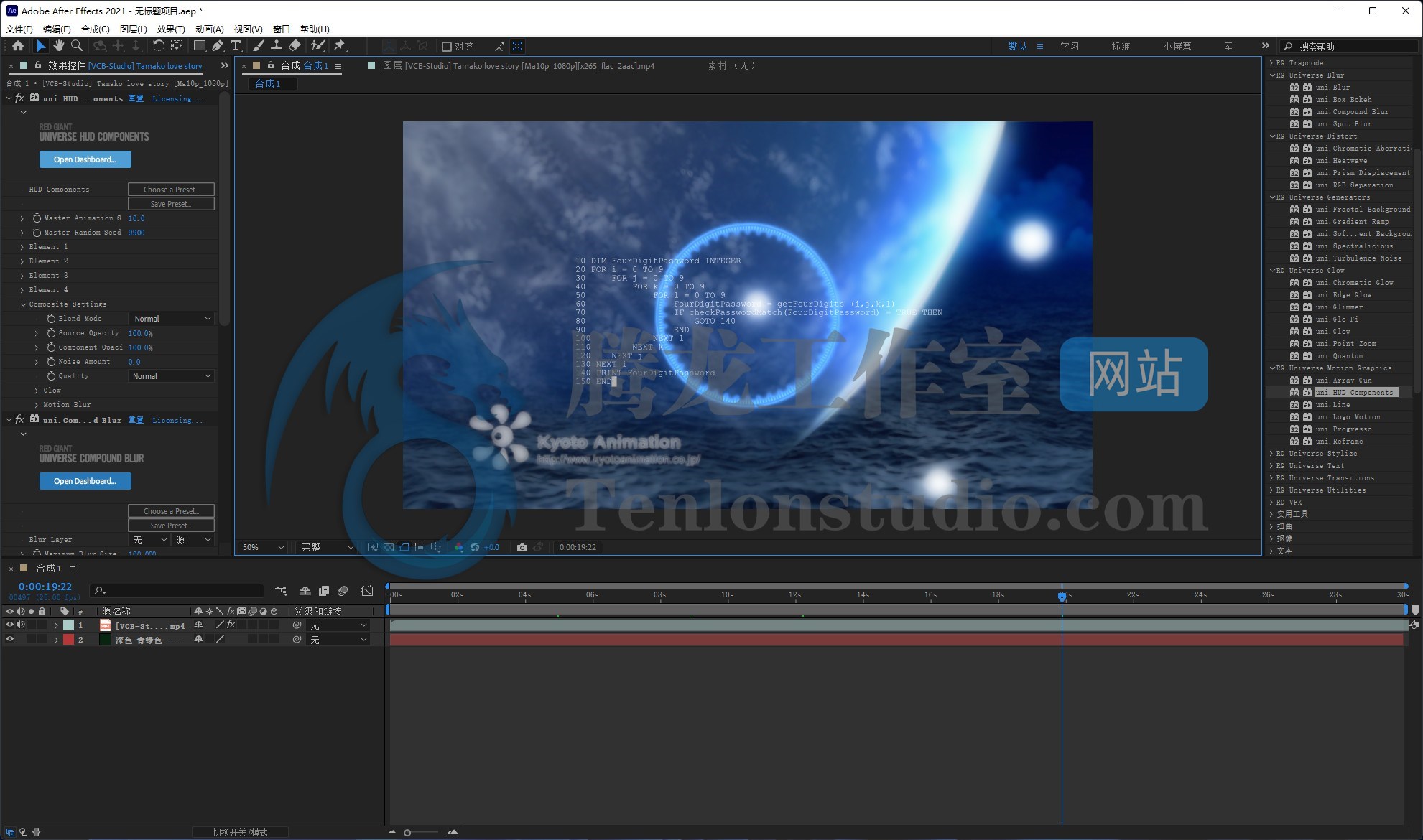Click Save Preset under HUD Components
1423x840 pixels.
[171, 204]
